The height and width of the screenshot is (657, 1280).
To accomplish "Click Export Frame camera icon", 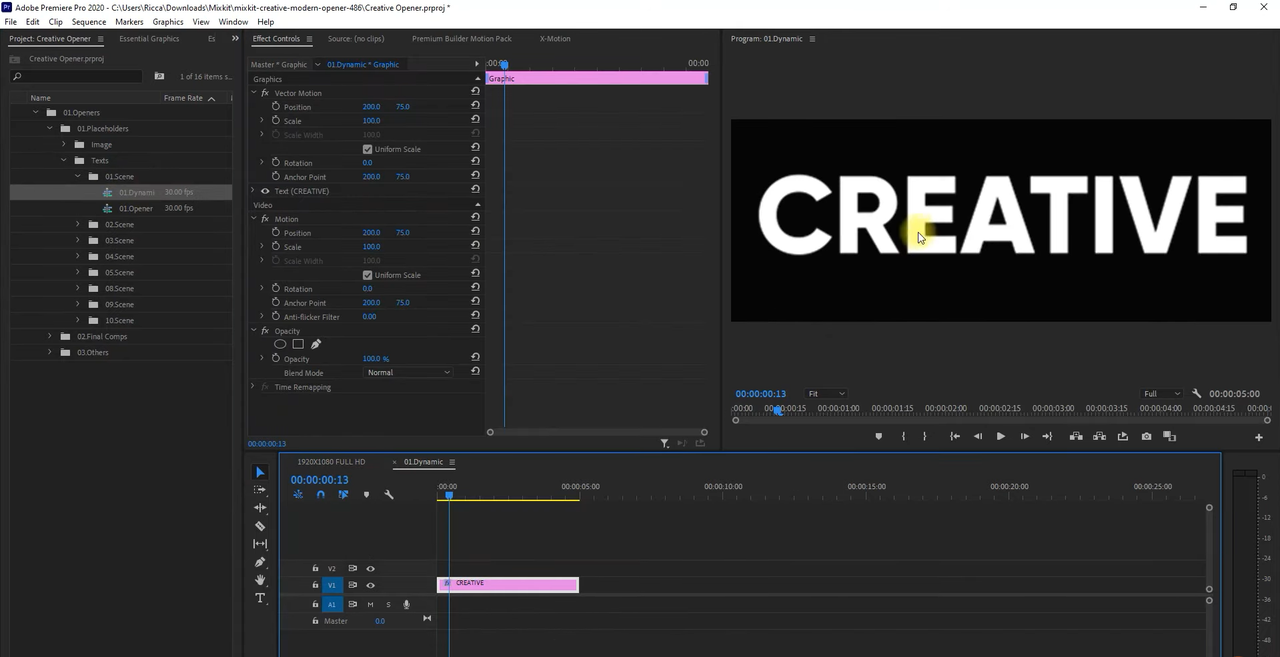I will coord(1146,436).
